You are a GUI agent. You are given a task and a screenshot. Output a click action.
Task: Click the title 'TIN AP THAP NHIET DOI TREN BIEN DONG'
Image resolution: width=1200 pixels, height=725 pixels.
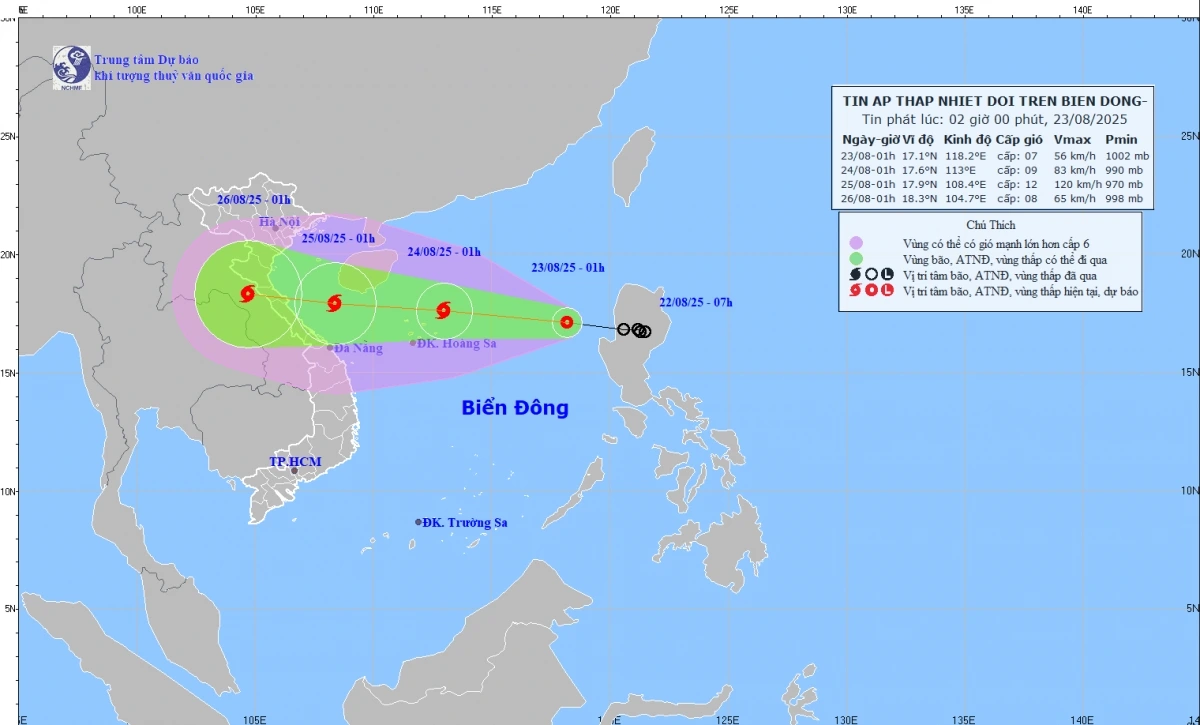(x=991, y=99)
